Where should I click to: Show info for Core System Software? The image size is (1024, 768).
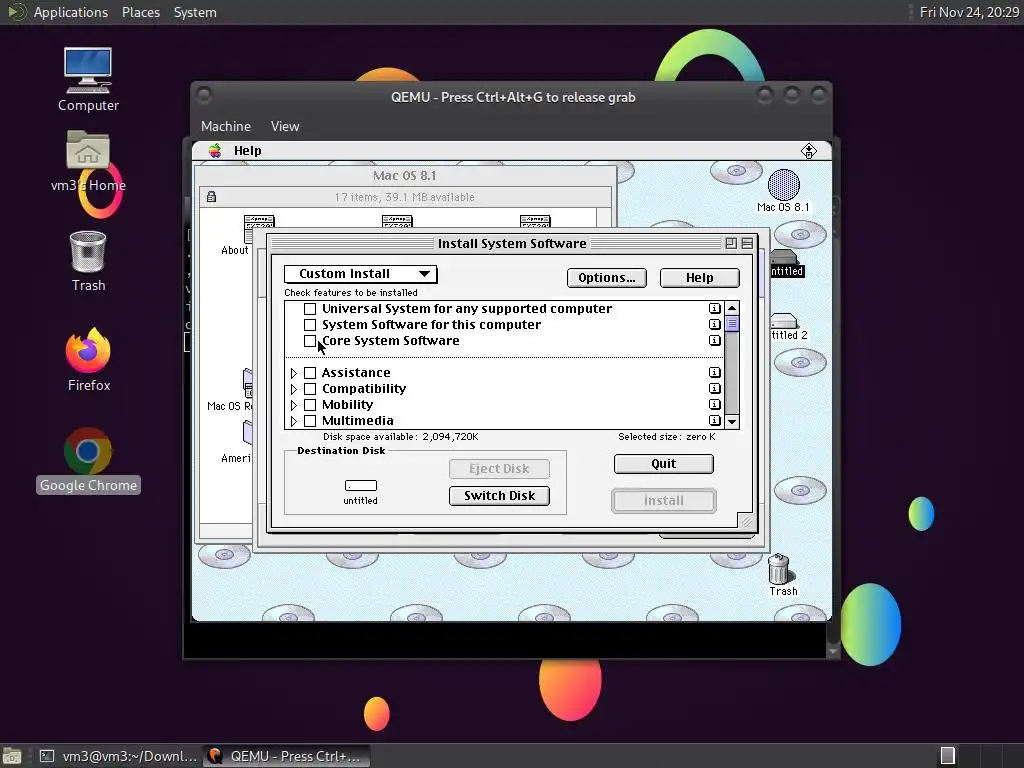coord(714,340)
